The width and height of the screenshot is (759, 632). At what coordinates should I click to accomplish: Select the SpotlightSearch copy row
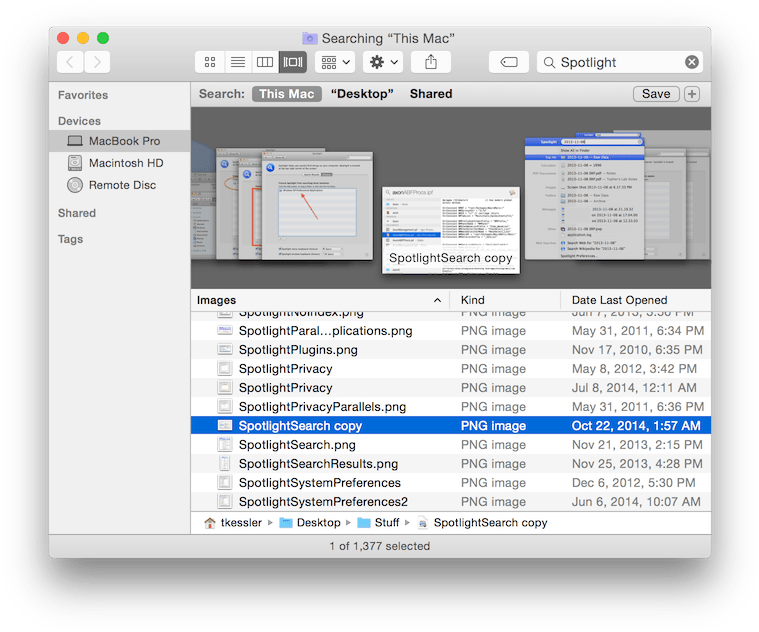click(451, 425)
